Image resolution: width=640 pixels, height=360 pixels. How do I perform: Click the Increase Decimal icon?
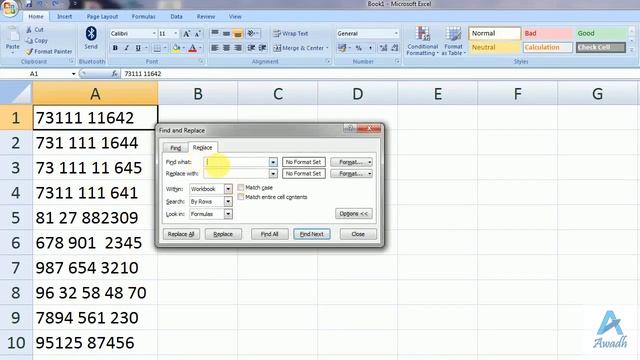383,48
